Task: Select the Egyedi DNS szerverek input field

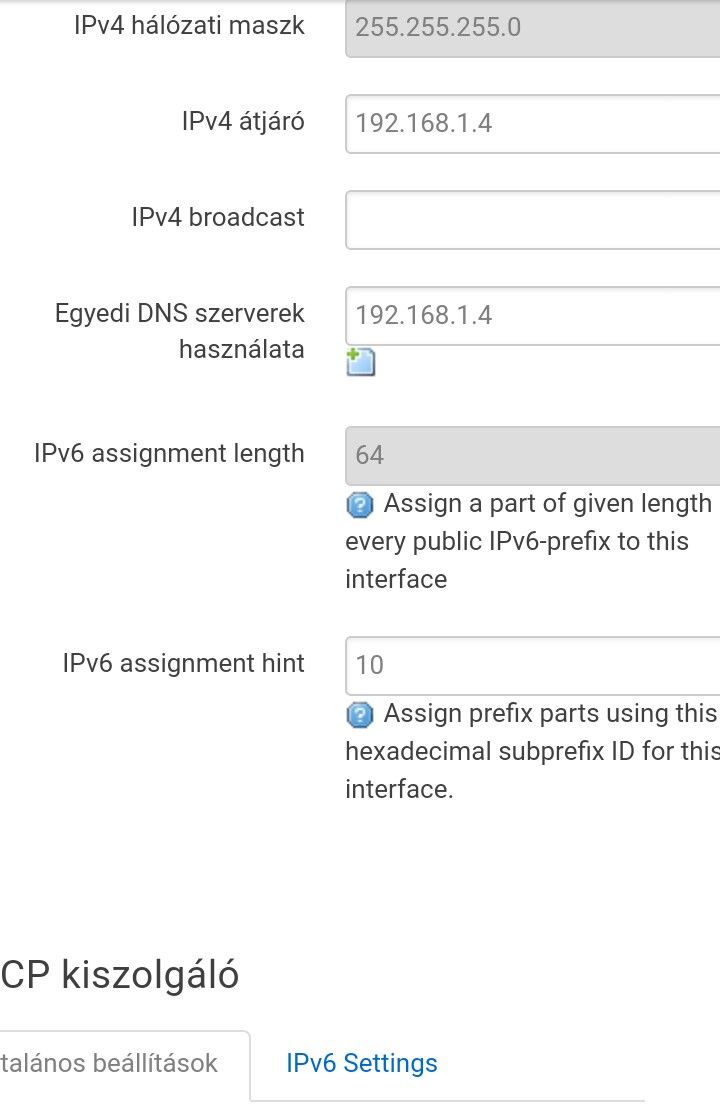Action: click(x=533, y=316)
